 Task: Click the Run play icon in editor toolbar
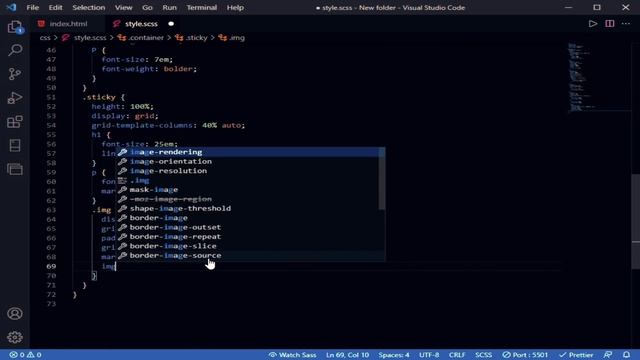pyautogui.click(x=593, y=24)
